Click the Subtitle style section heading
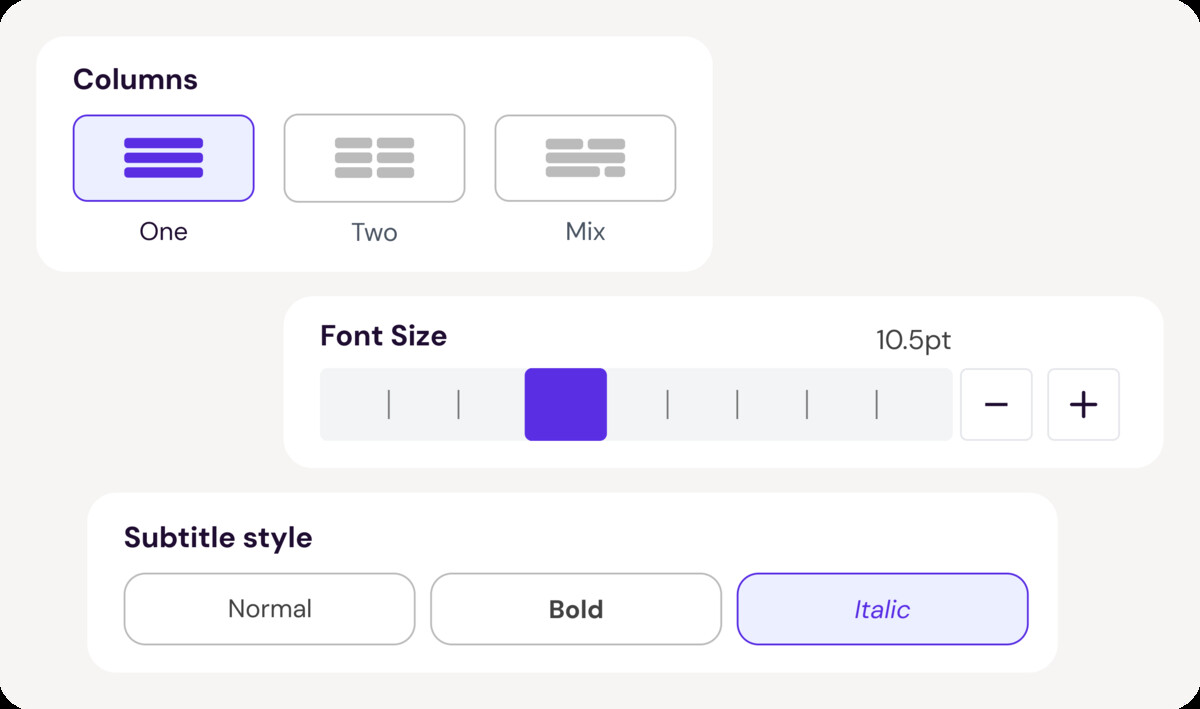 point(218,538)
